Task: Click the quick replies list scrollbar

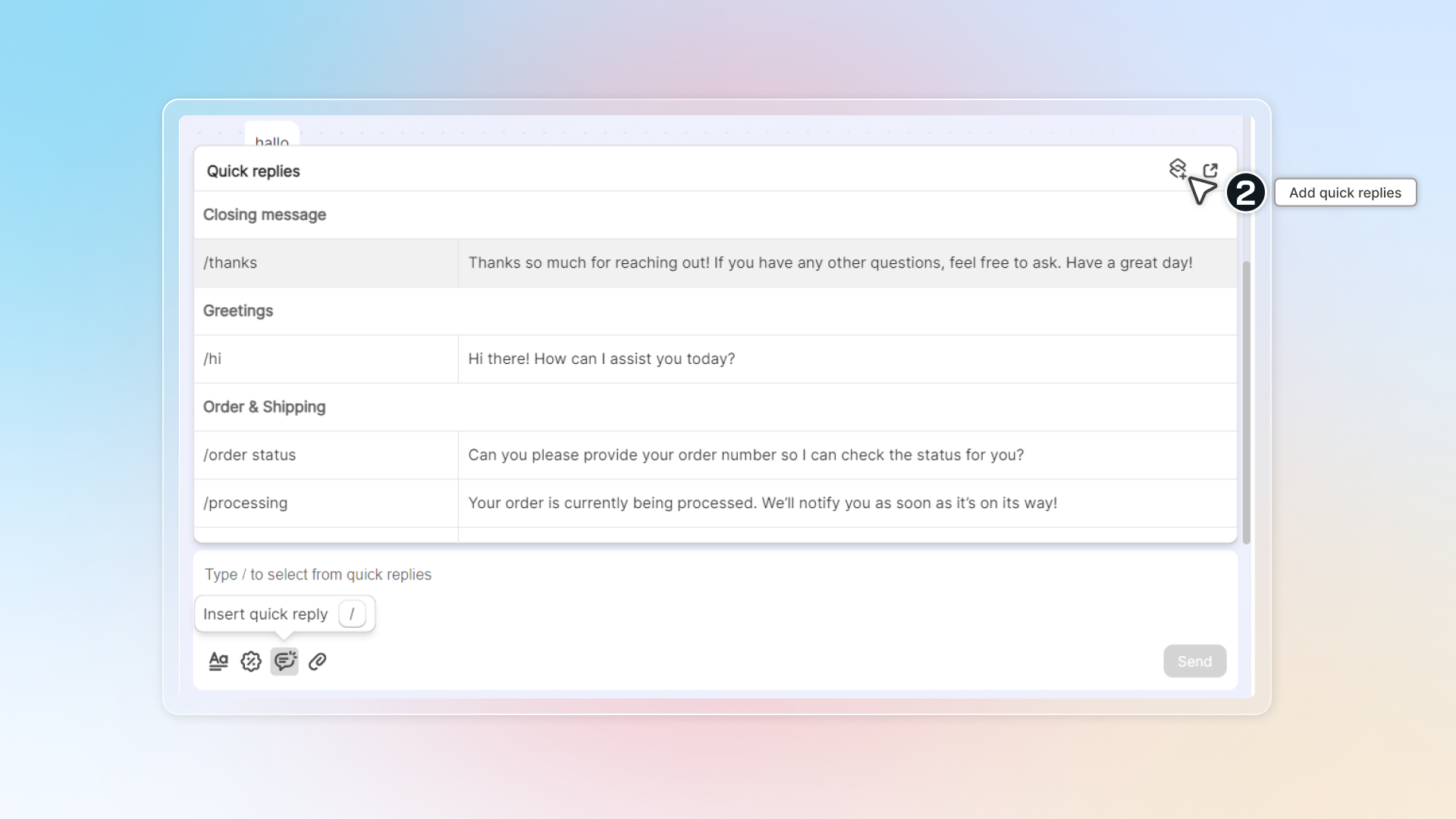Action: pyautogui.click(x=1246, y=402)
